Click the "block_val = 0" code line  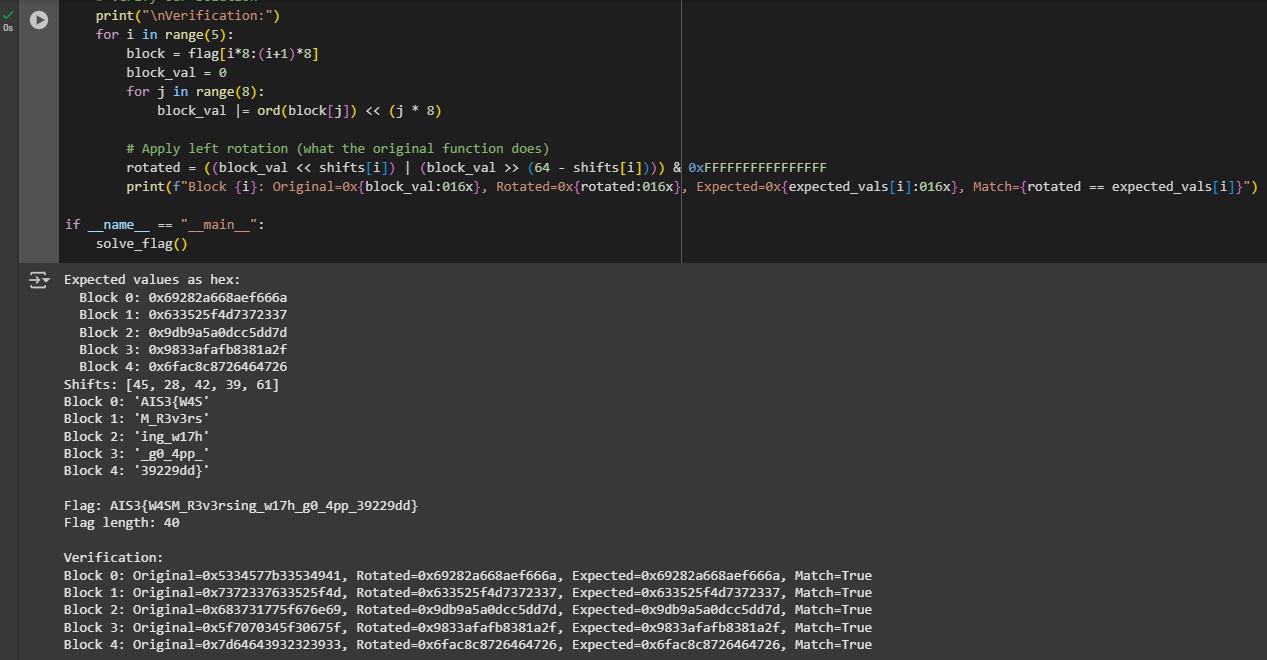[176, 73]
